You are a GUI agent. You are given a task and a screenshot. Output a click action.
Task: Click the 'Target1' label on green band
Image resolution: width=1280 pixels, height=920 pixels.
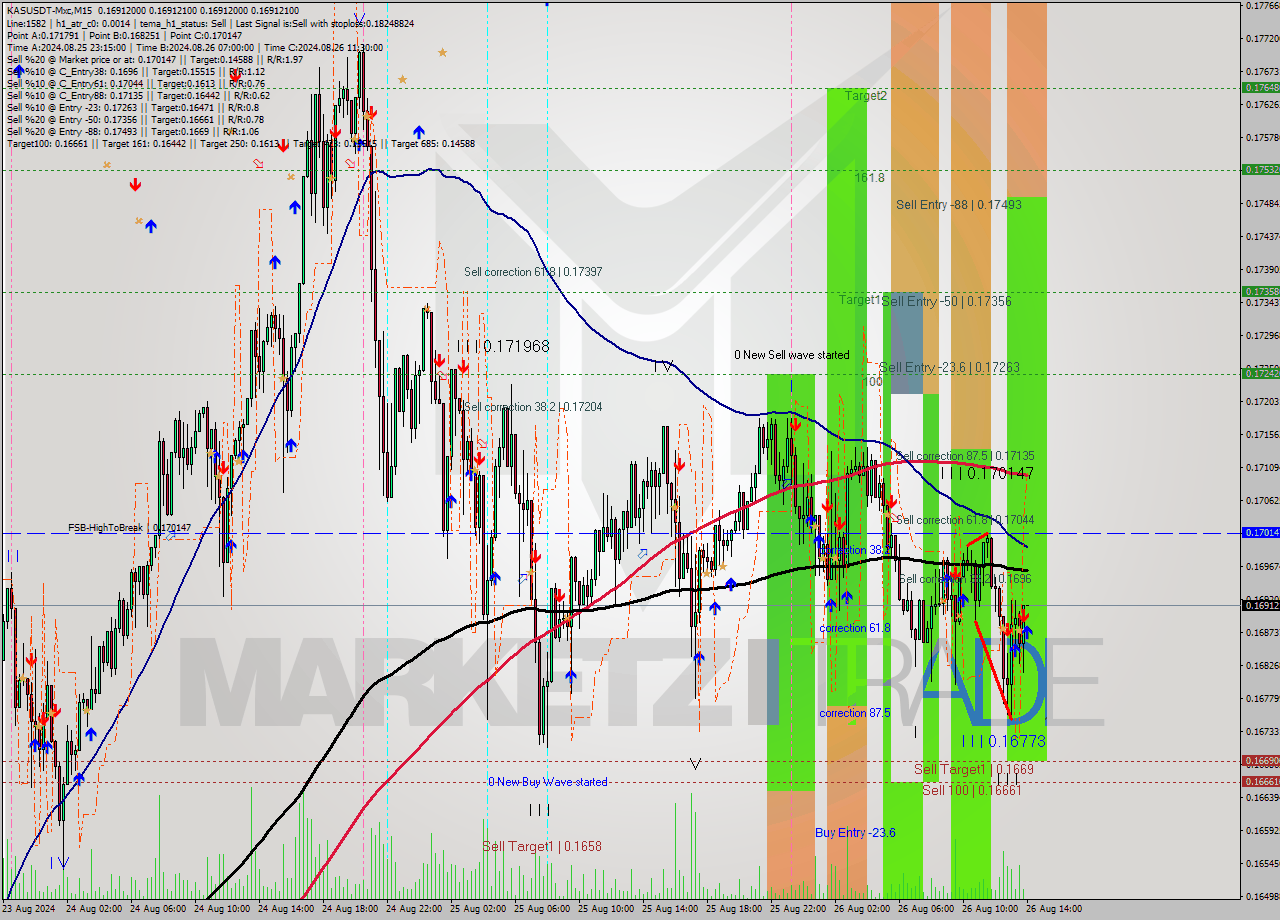(860, 299)
